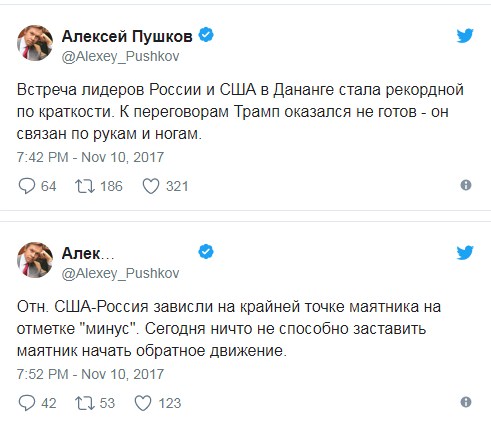
Task: Open the info icon on the first tweet
Action: click(x=466, y=185)
